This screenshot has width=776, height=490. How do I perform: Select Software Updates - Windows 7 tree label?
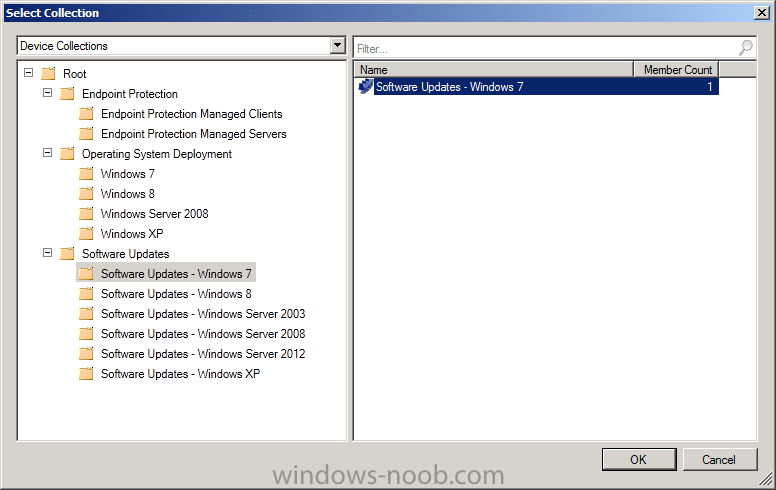(x=176, y=274)
